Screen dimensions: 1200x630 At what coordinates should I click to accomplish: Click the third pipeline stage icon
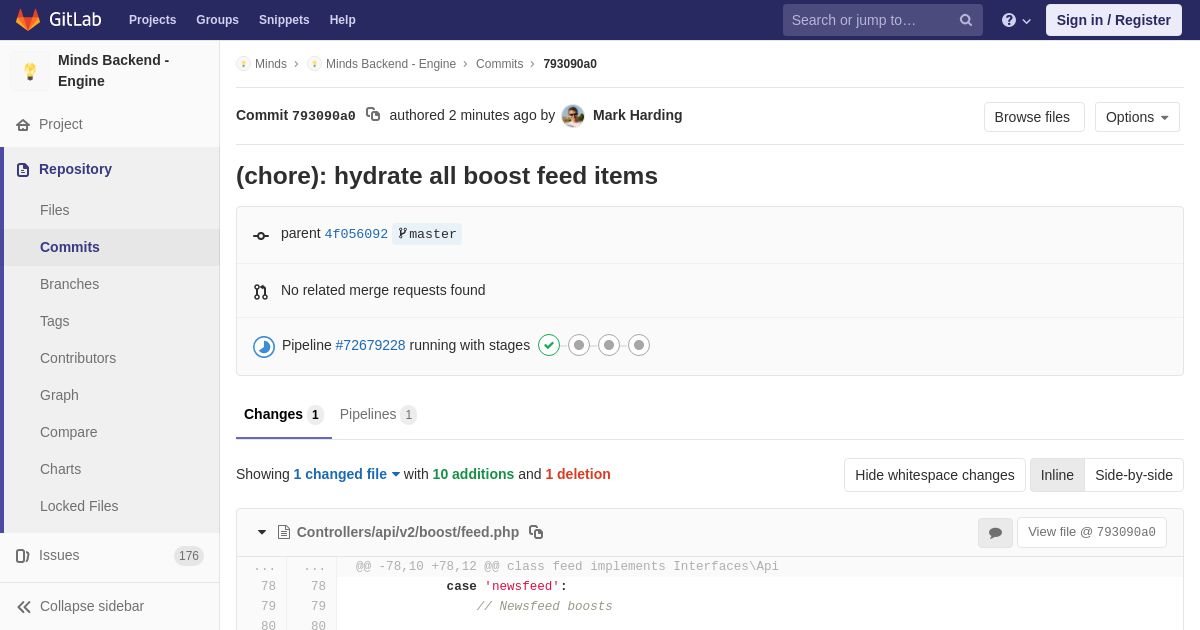pyautogui.click(x=609, y=345)
